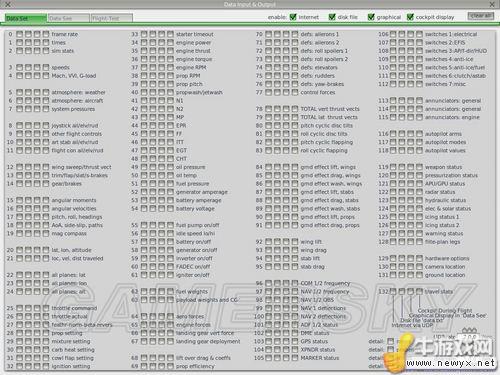Viewport: 500px width, 375px height.
Task: Enable Internet output for frame rate row
Action: click(20, 34)
